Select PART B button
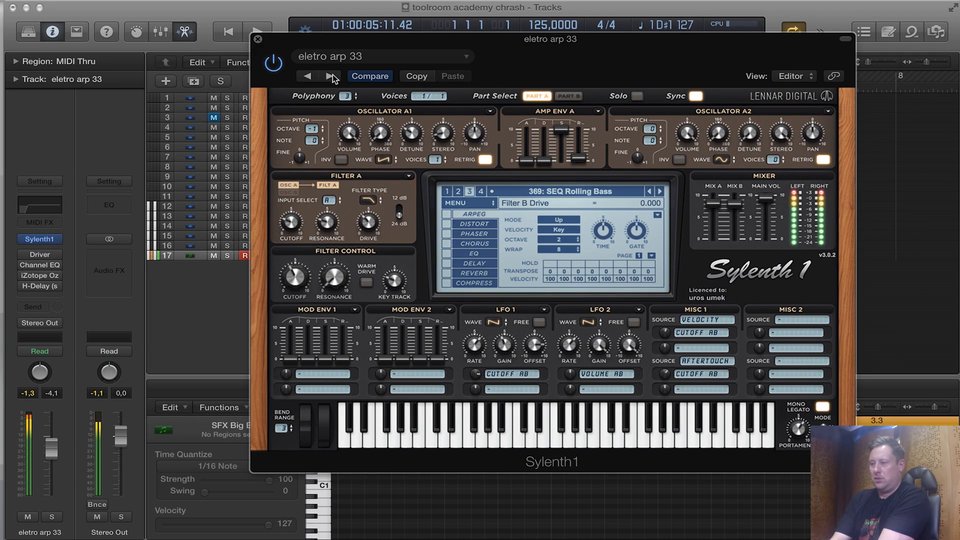 (569, 96)
